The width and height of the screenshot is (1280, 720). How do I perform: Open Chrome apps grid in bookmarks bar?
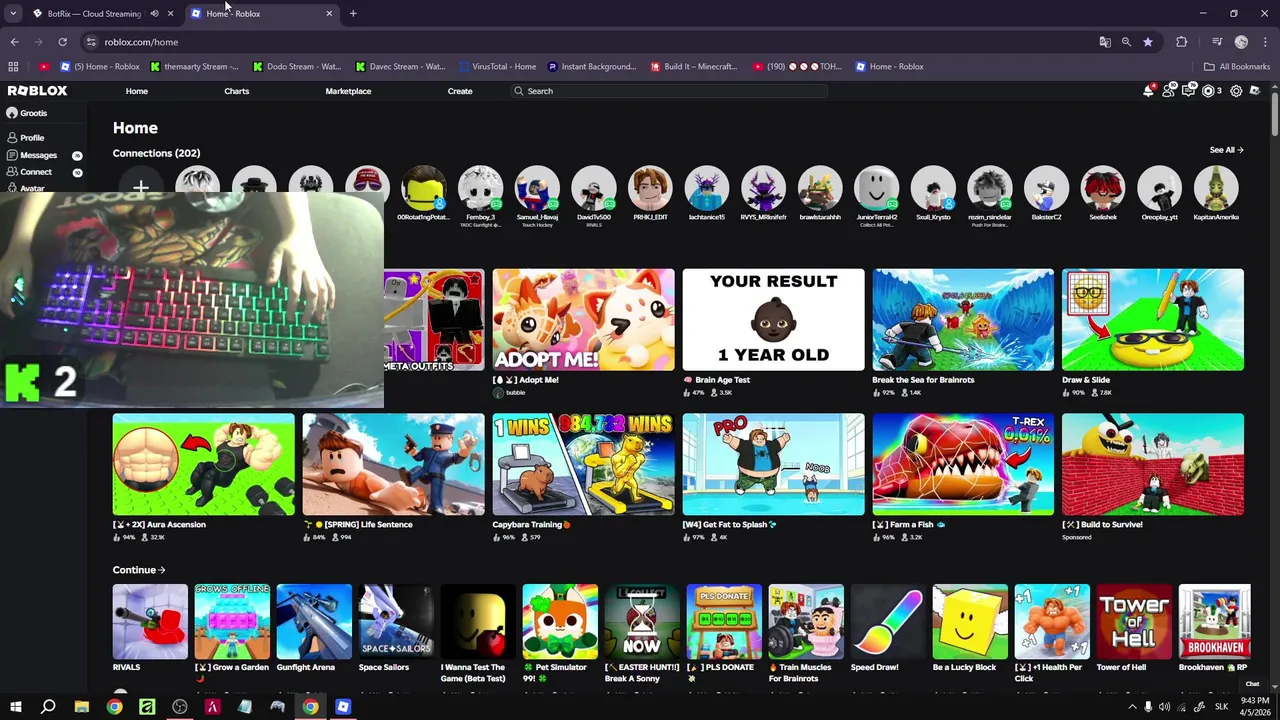coord(13,67)
